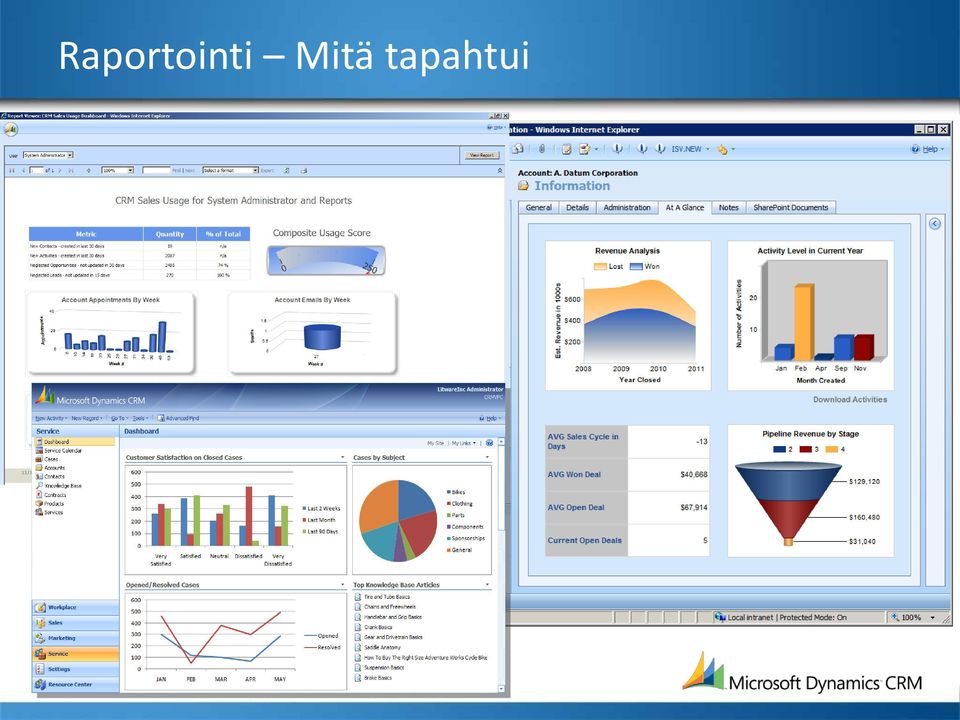Expand the Cases by Subject options arrow
Image resolution: width=960 pixels, height=720 pixels.
pos(487,457)
